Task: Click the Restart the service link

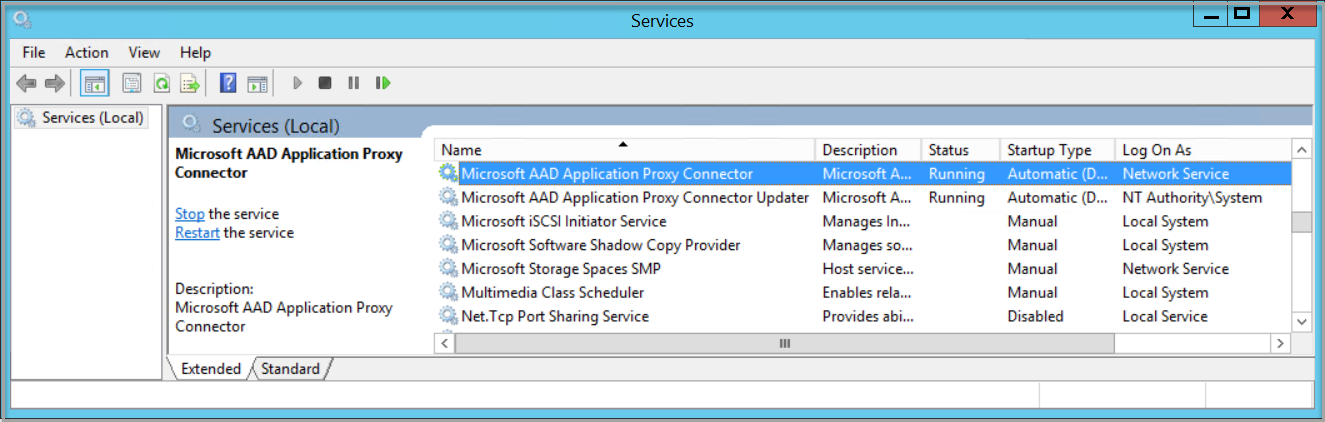Action: point(197,233)
